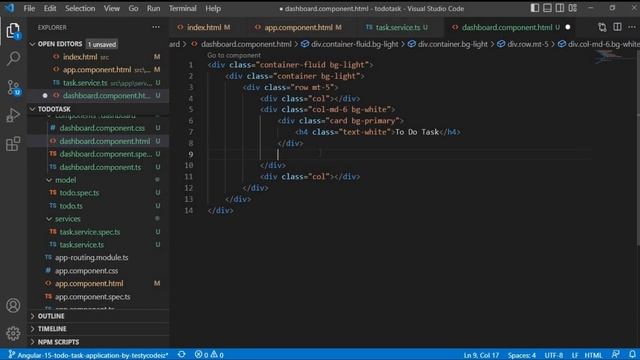Open editor more actions ellipsis
The height and width of the screenshot is (360, 640).
[632, 27]
